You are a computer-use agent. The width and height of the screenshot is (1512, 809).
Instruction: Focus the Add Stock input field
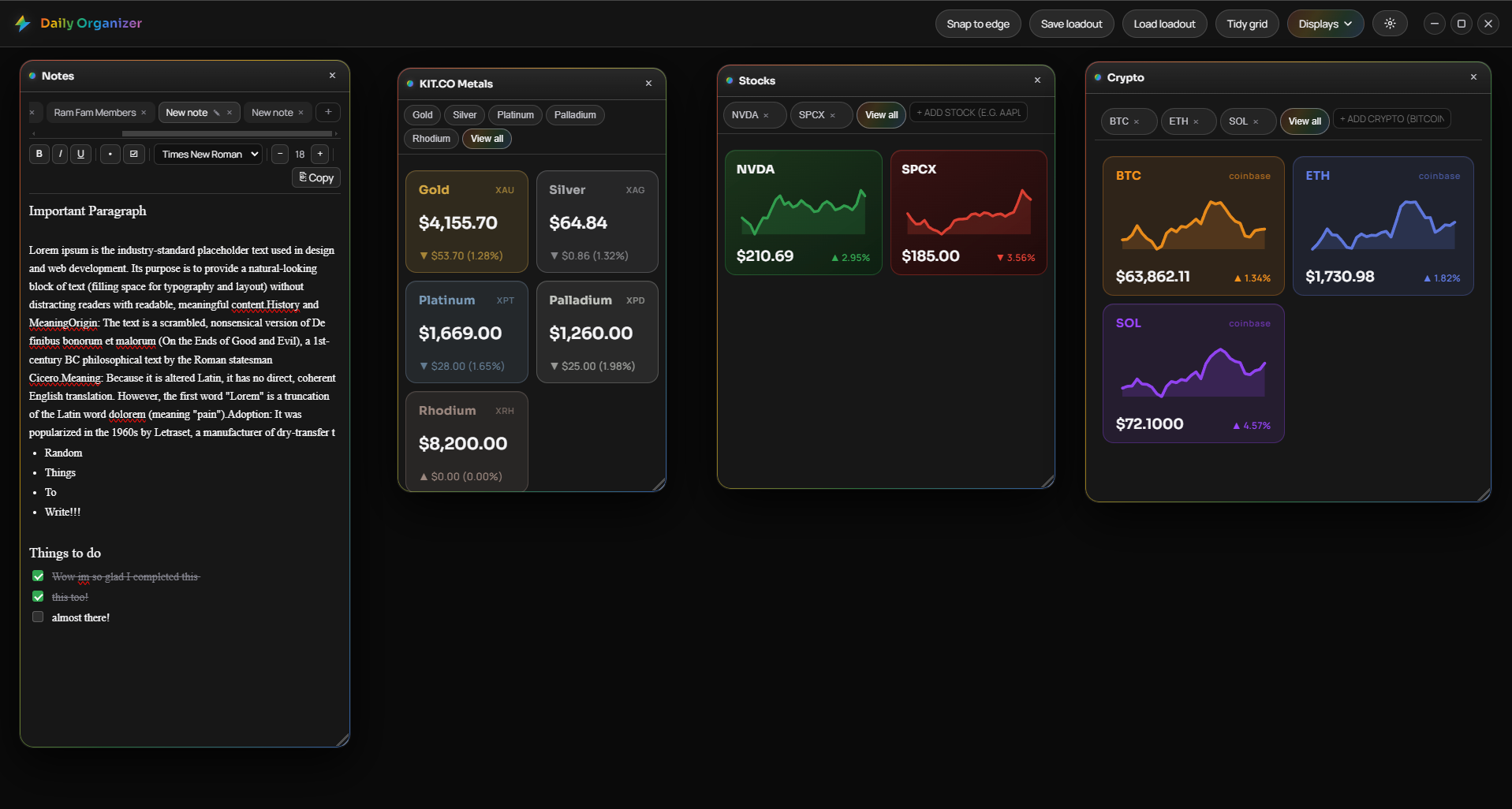[969, 113]
